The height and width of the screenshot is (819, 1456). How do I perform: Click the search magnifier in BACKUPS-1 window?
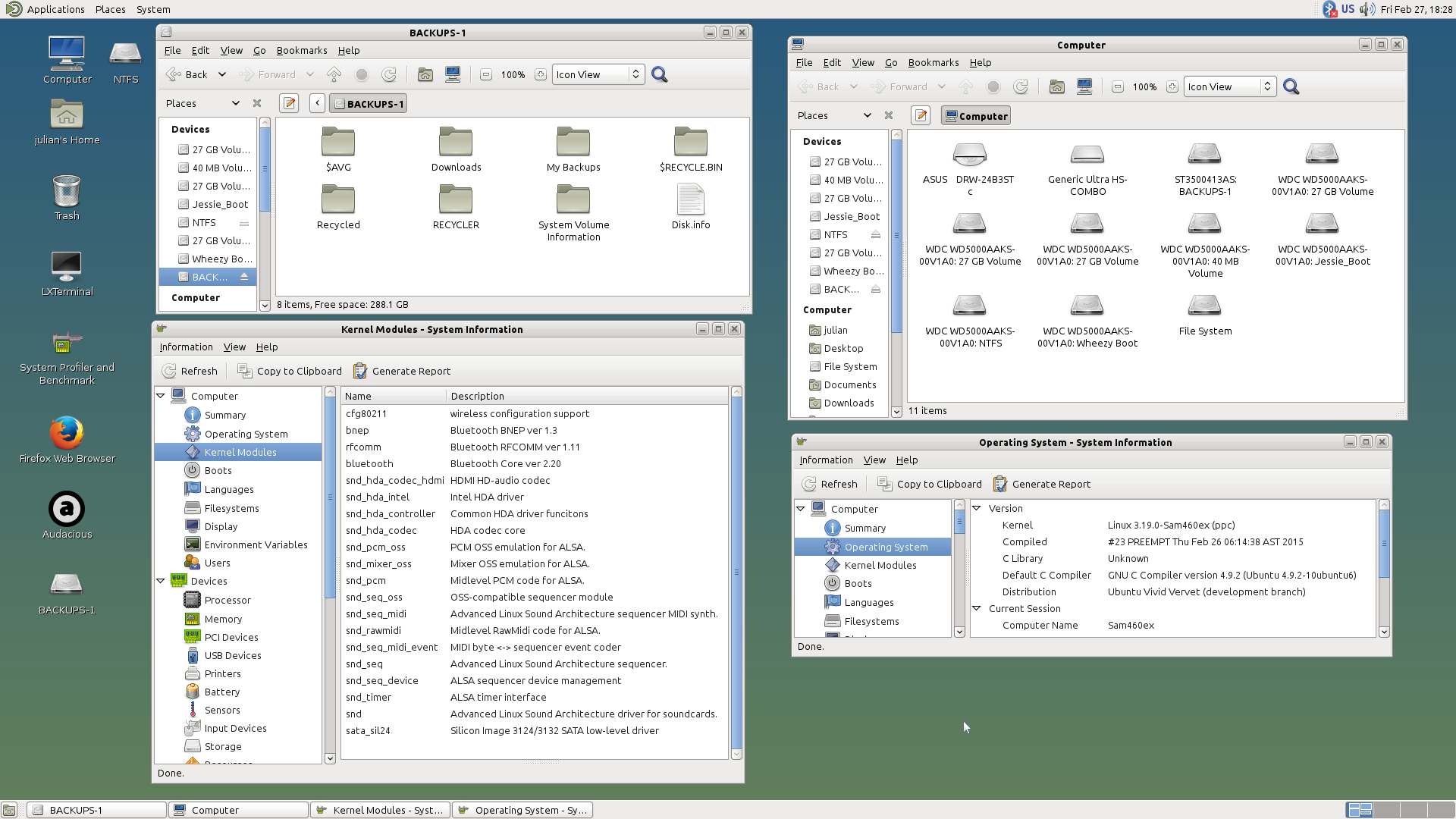(659, 74)
